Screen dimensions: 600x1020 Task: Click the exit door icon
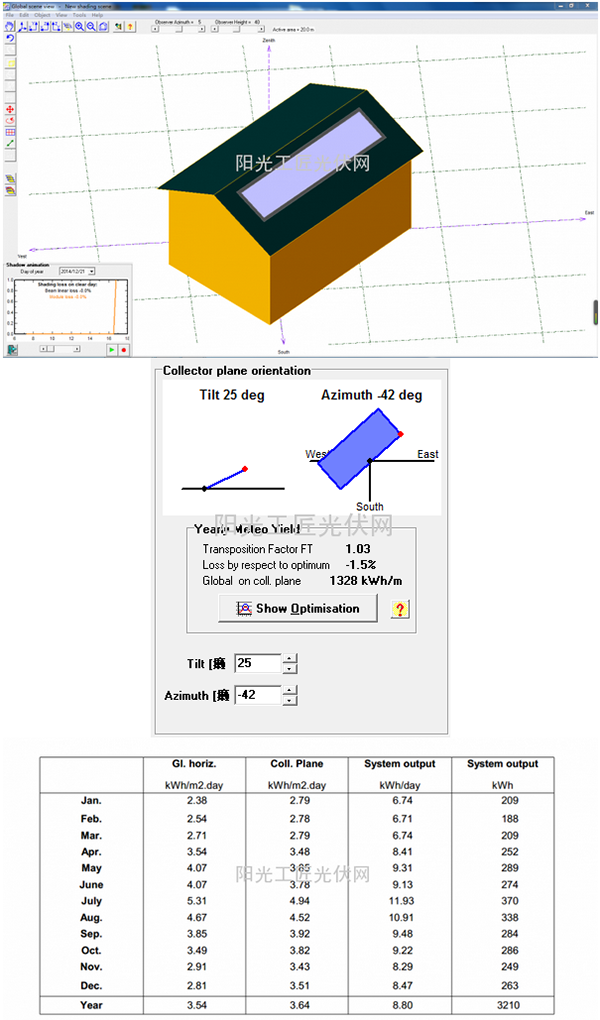pyautogui.click(x=12, y=350)
